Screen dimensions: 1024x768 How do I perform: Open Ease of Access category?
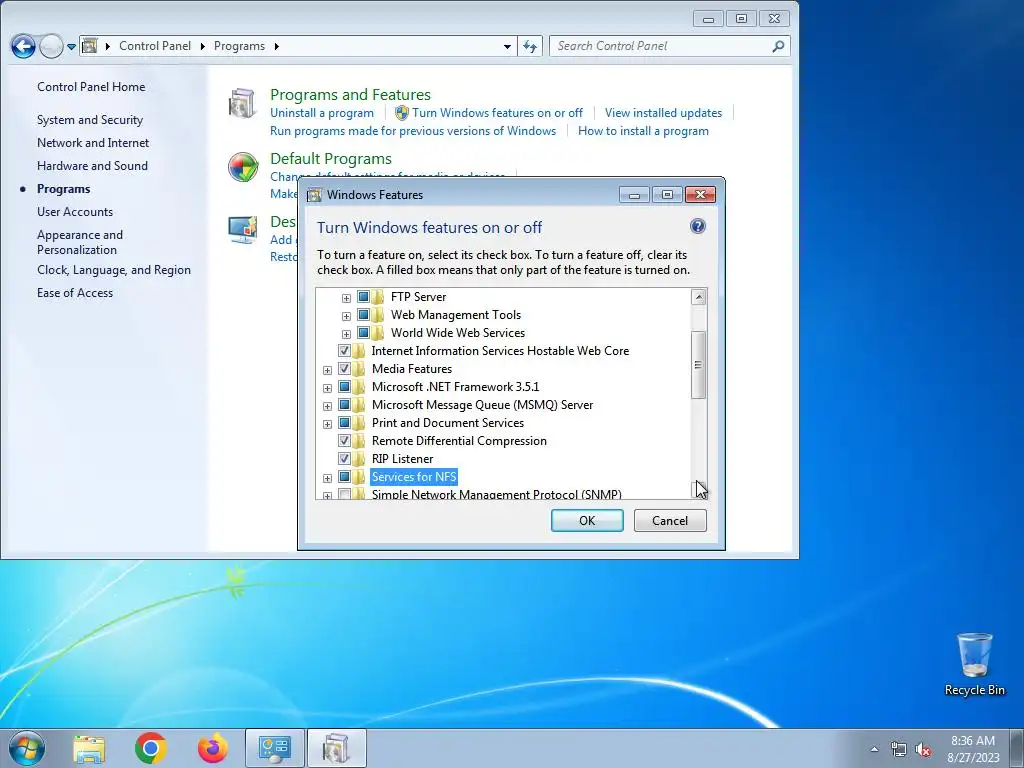point(75,293)
